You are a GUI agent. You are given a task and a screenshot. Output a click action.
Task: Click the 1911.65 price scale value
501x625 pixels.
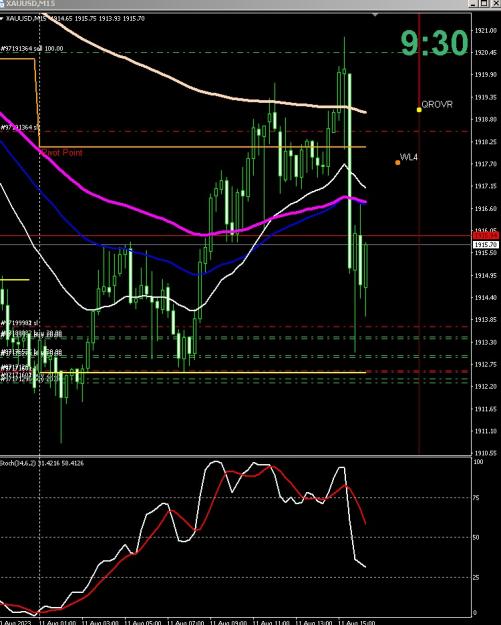click(485, 409)
